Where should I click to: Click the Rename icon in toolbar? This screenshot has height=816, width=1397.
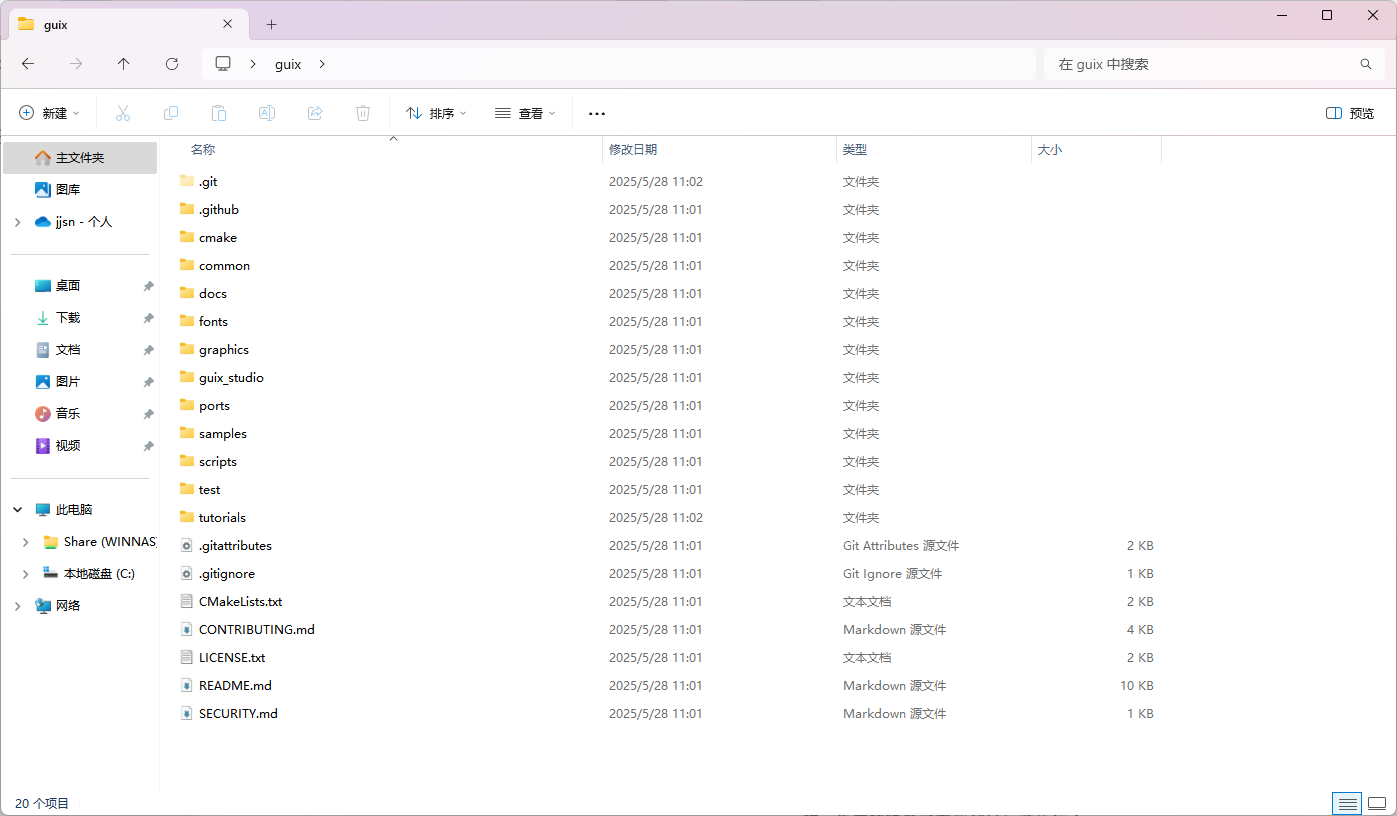(267, 114)
